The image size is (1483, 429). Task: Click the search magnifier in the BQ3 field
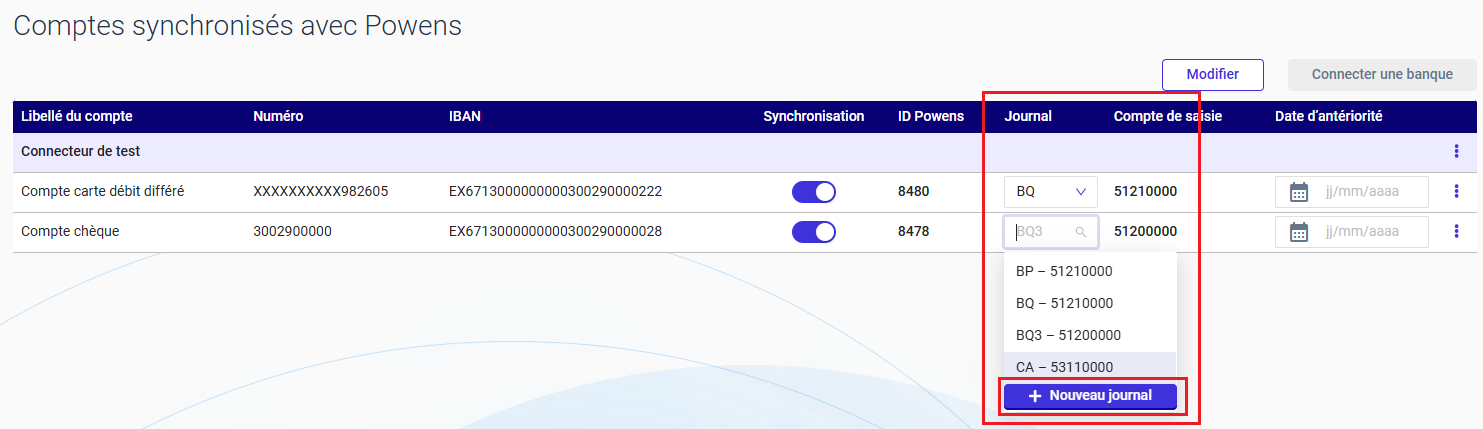pyautogui.click(x=1081, y=232)
